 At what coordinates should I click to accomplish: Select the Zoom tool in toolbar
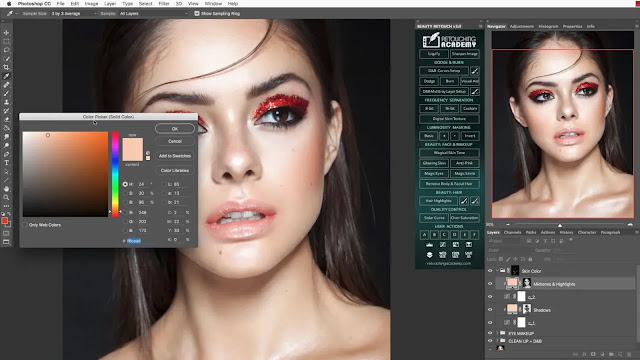[6, 197]
